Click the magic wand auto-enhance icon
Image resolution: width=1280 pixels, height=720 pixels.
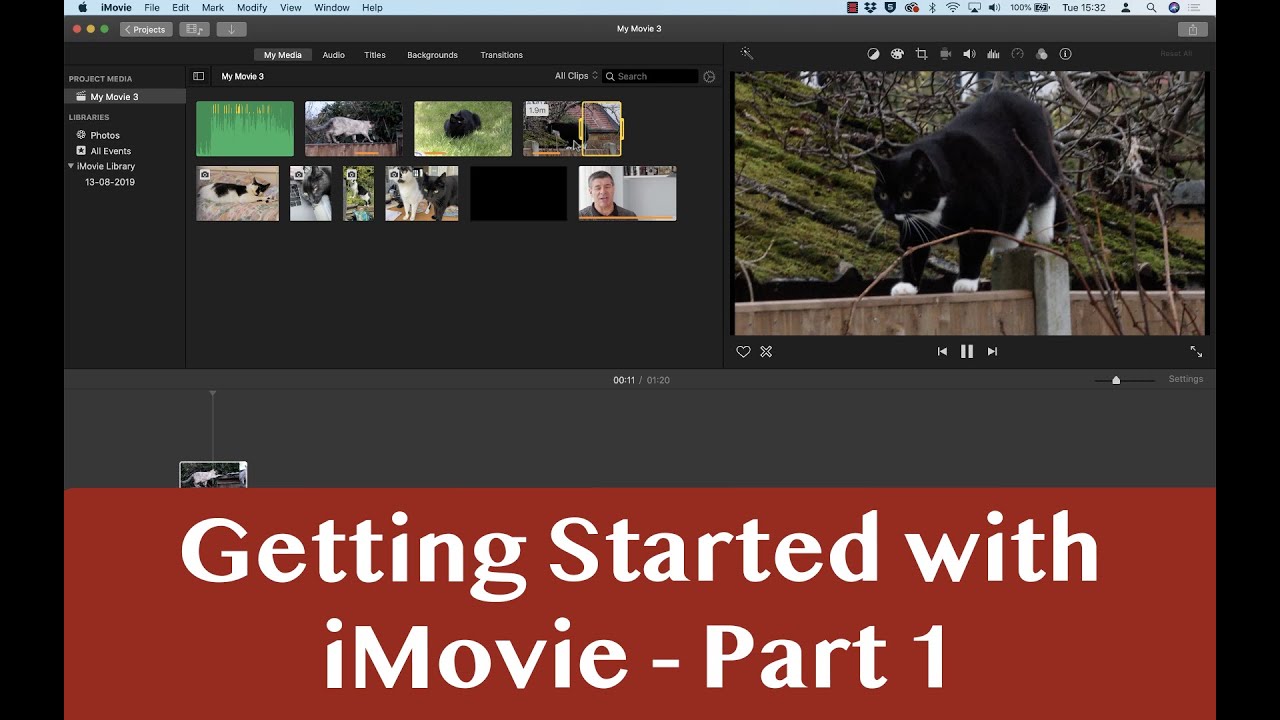pos(746,54)
